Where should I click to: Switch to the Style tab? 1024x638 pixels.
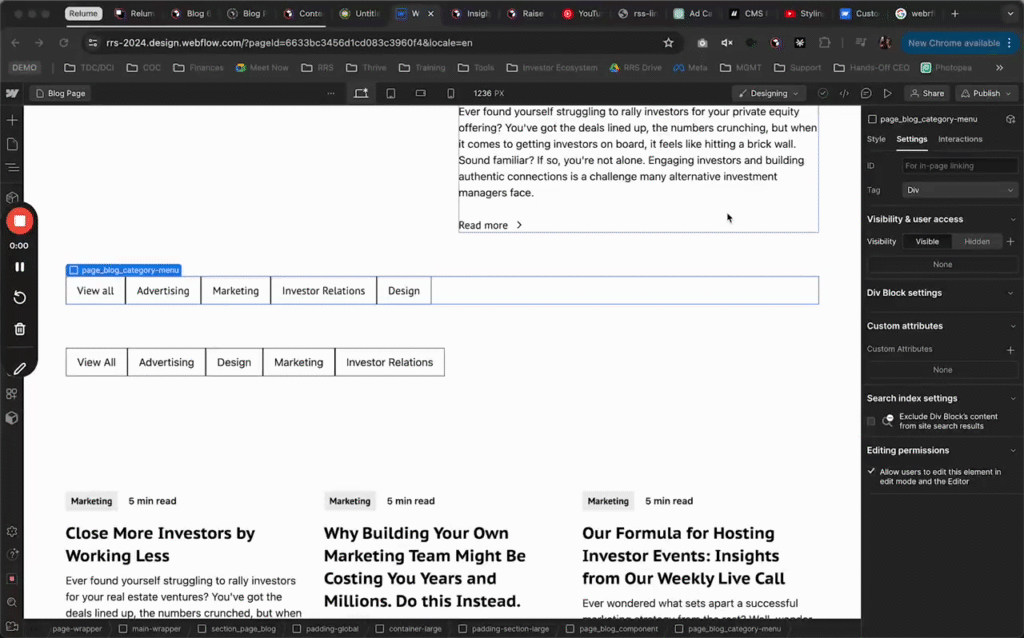pos(876,139)
